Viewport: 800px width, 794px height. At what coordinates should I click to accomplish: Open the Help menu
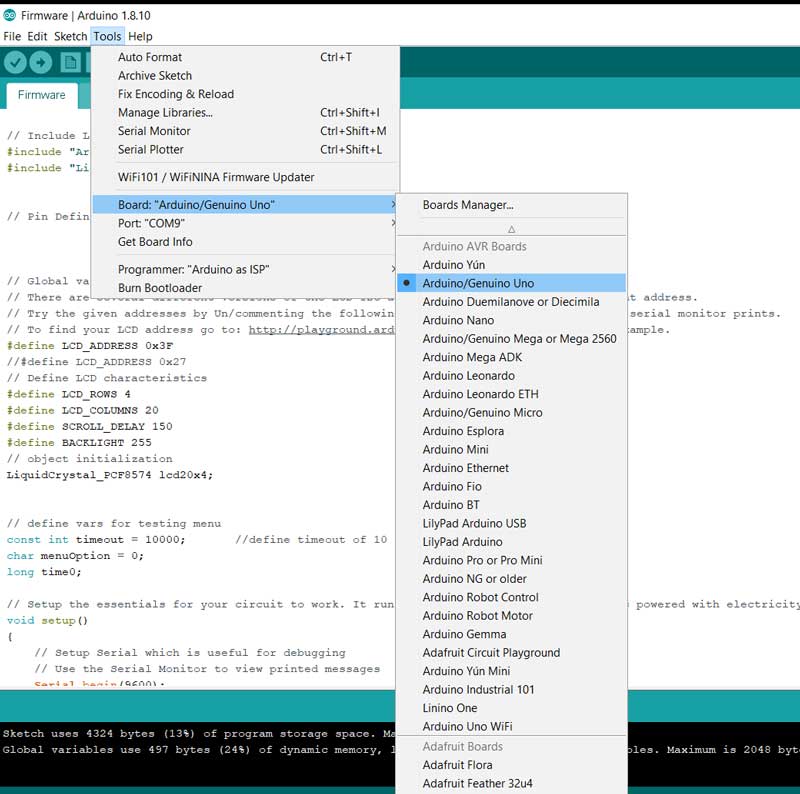140,36
